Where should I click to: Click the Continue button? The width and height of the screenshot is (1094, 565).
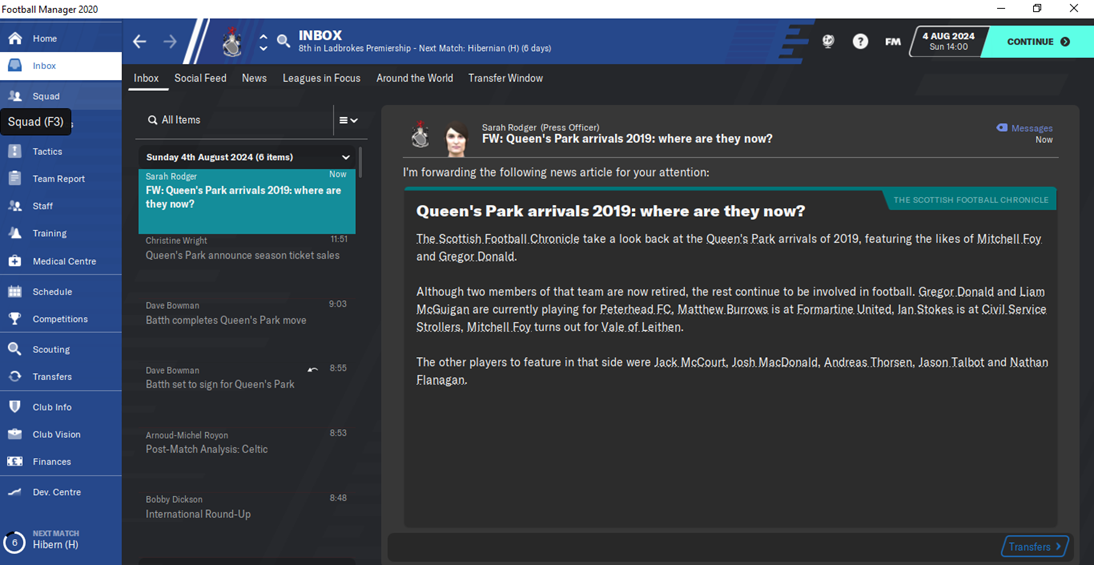(x=1035, y=42)
